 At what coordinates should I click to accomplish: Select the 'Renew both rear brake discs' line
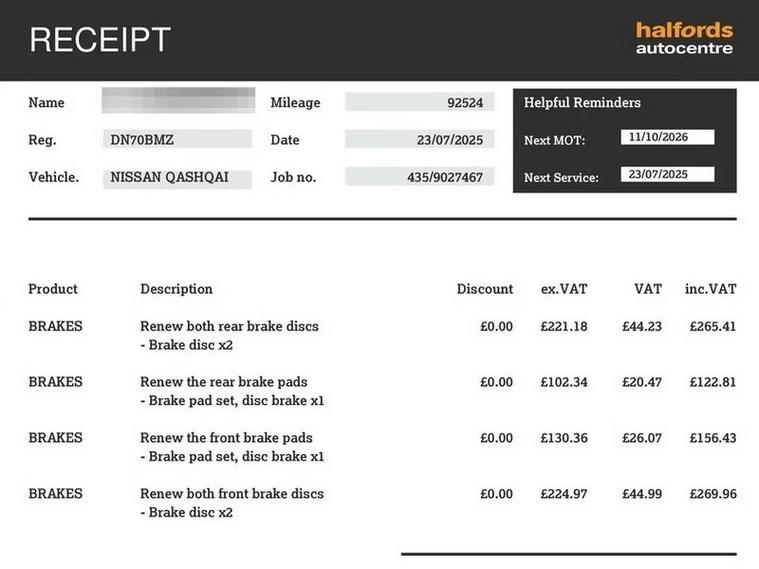click(x=229, y=326)
